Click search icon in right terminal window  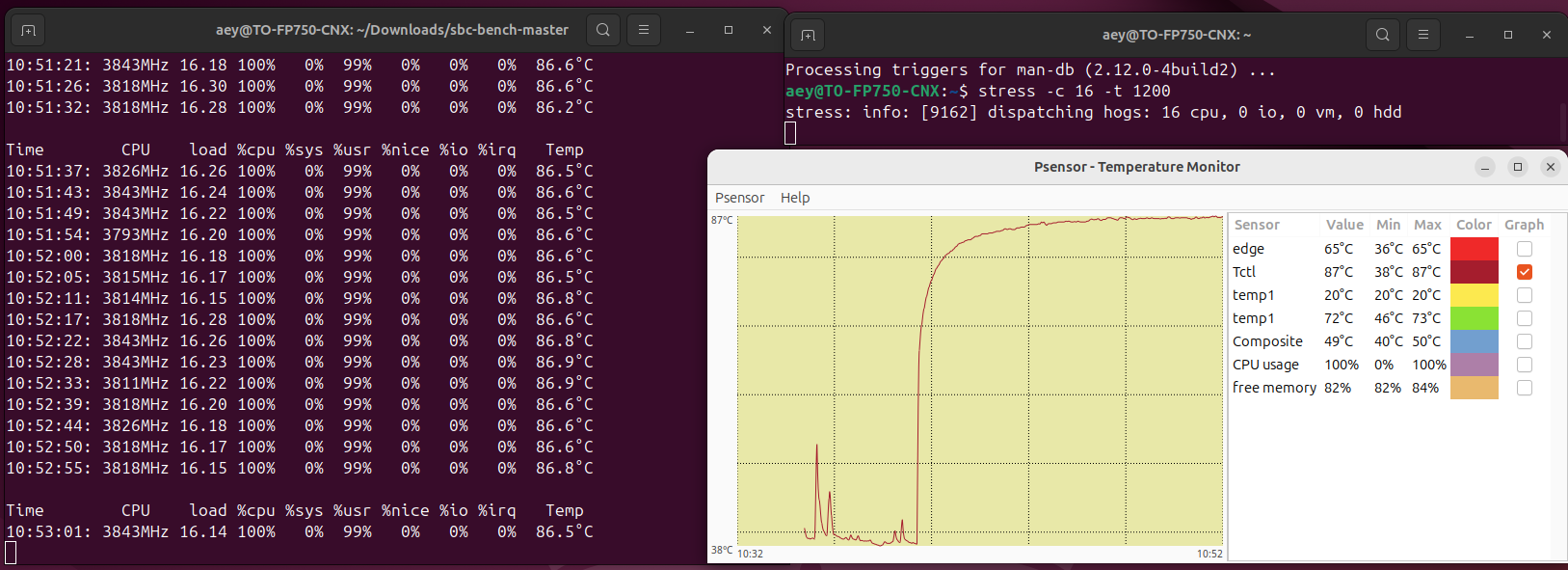click(1383, 35)
